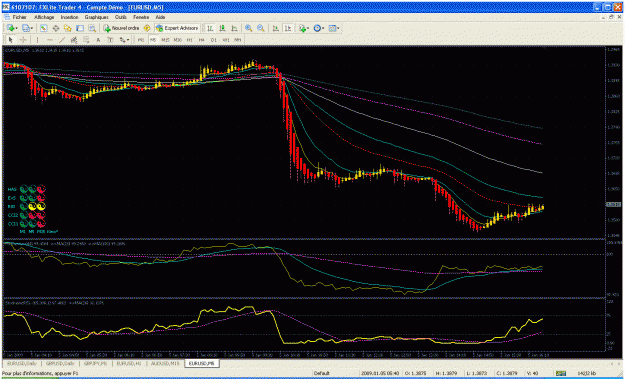Image resolution: width=625 pixels, height=379 pixels.
Task: Switch to H4 timeframe
Action: 202,40
